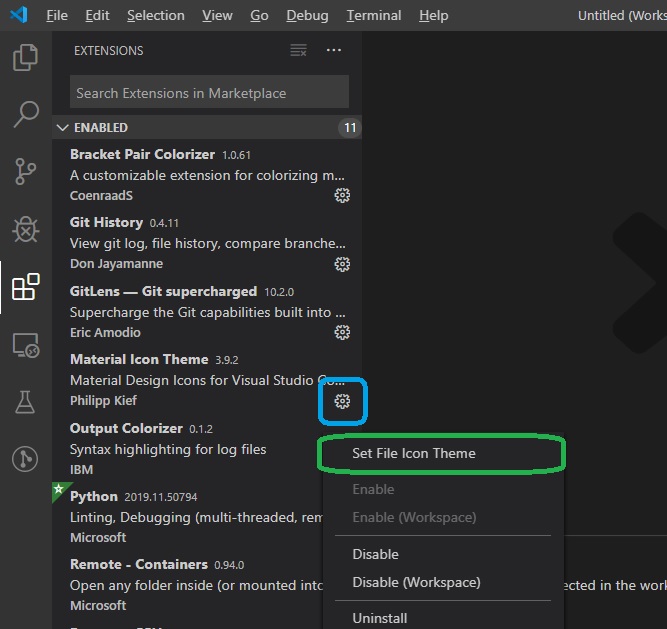Viewport: 667px width, 629px height.
Task: Open the Remote Explorer icon
Action: [26, 345]
